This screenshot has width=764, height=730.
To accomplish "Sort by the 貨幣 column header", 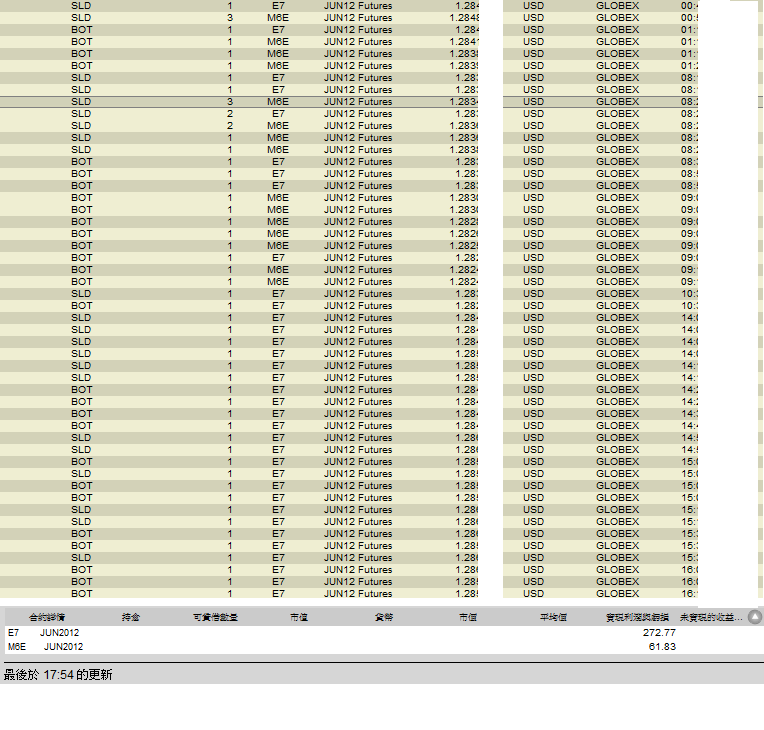I will point(383,617).
